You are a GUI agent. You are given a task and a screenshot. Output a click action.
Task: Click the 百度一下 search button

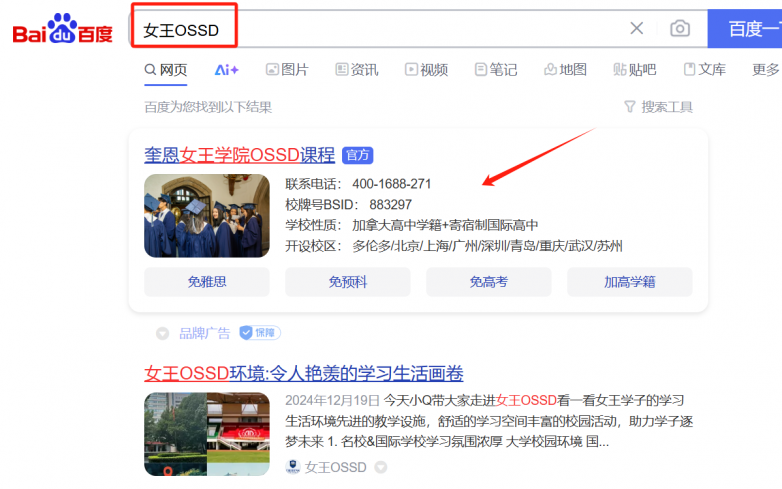click(x=745, y=29)
